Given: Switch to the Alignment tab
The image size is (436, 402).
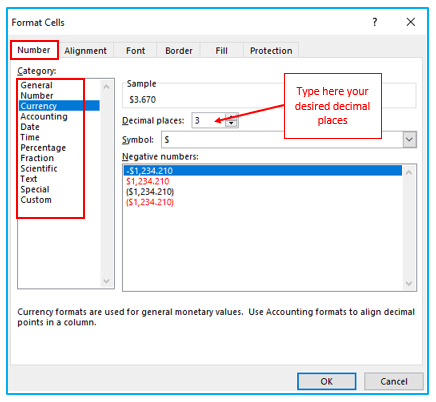Looking at the screenshot, I should 85,51.
